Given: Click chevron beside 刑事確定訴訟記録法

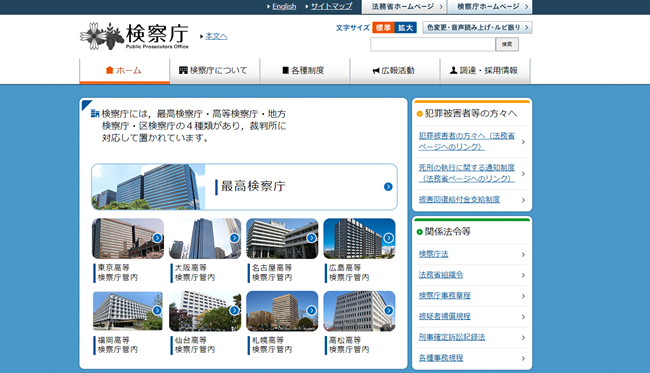Looking at the screenshot, I should pos(523,337).
